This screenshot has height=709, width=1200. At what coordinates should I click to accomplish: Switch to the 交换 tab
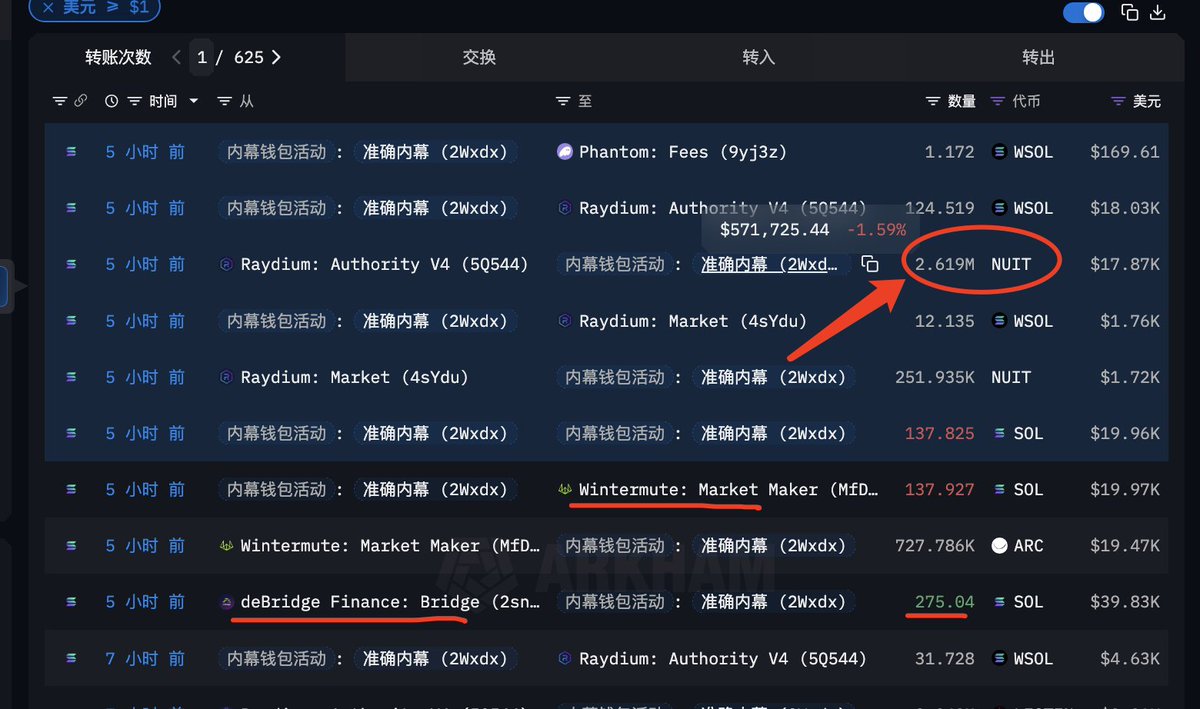tap(480, 57)
